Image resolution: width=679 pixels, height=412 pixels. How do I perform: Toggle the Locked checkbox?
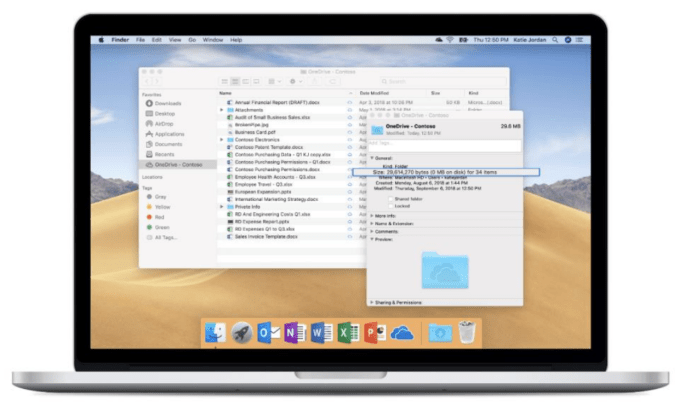tap(390, 206)
